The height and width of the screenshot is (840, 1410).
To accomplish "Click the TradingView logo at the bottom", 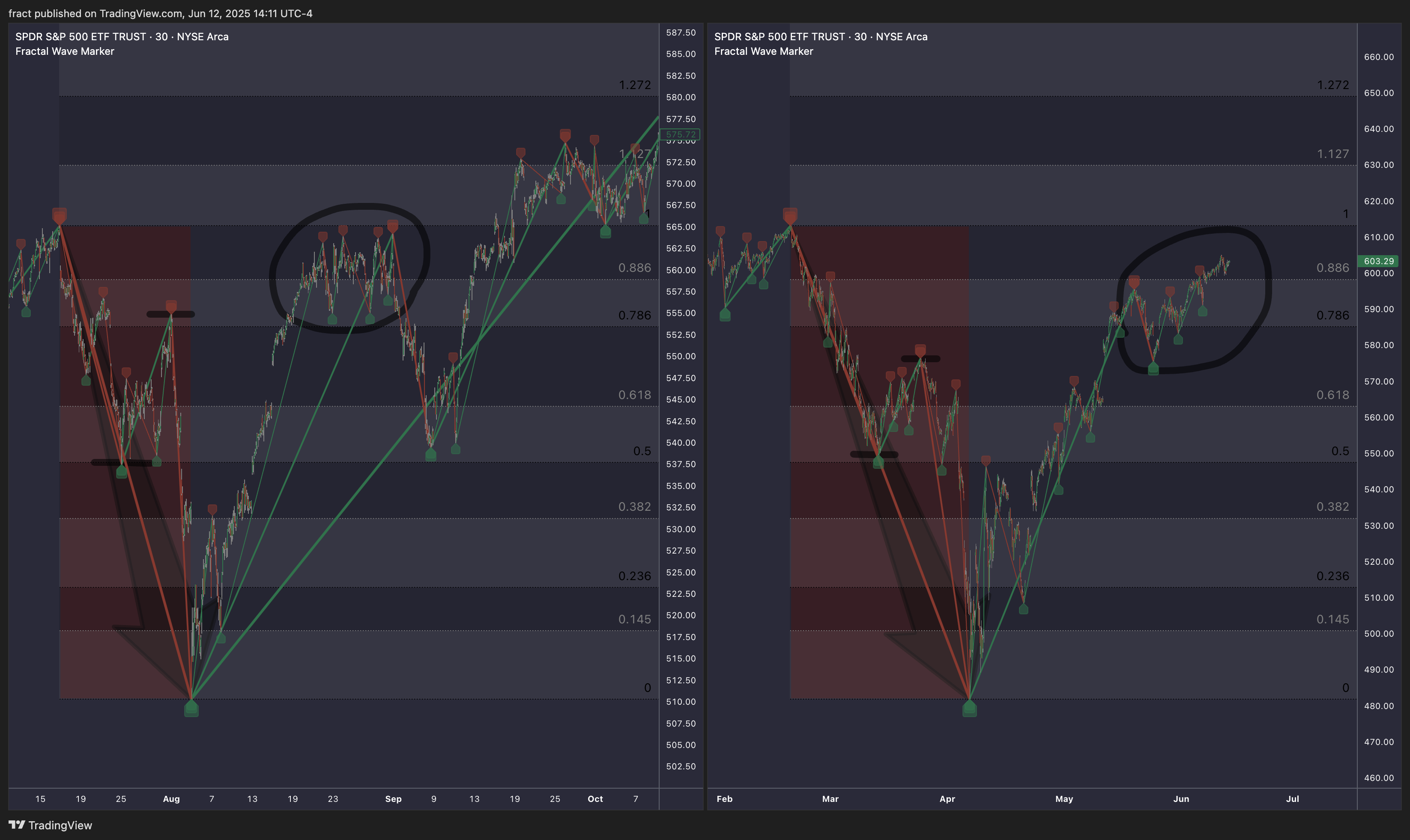I will coord(51,825).
